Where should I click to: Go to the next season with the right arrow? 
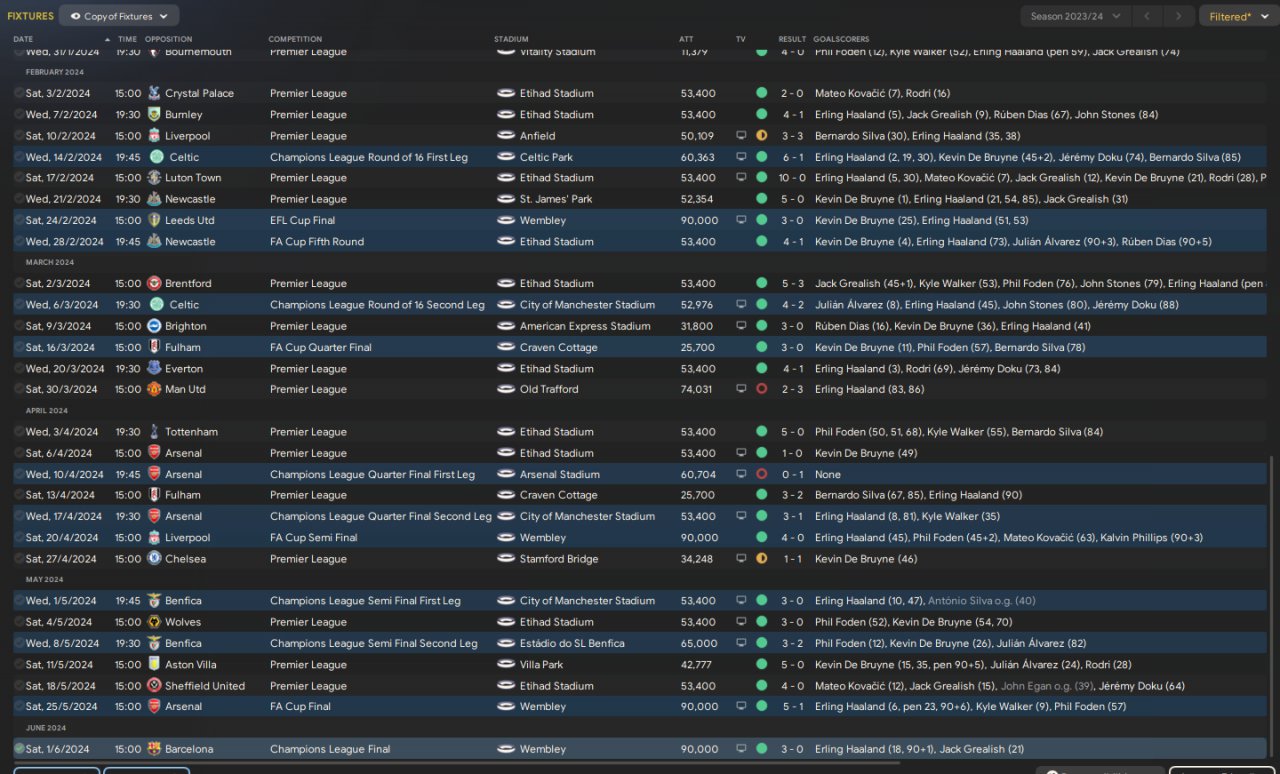tap(1181, 16)
